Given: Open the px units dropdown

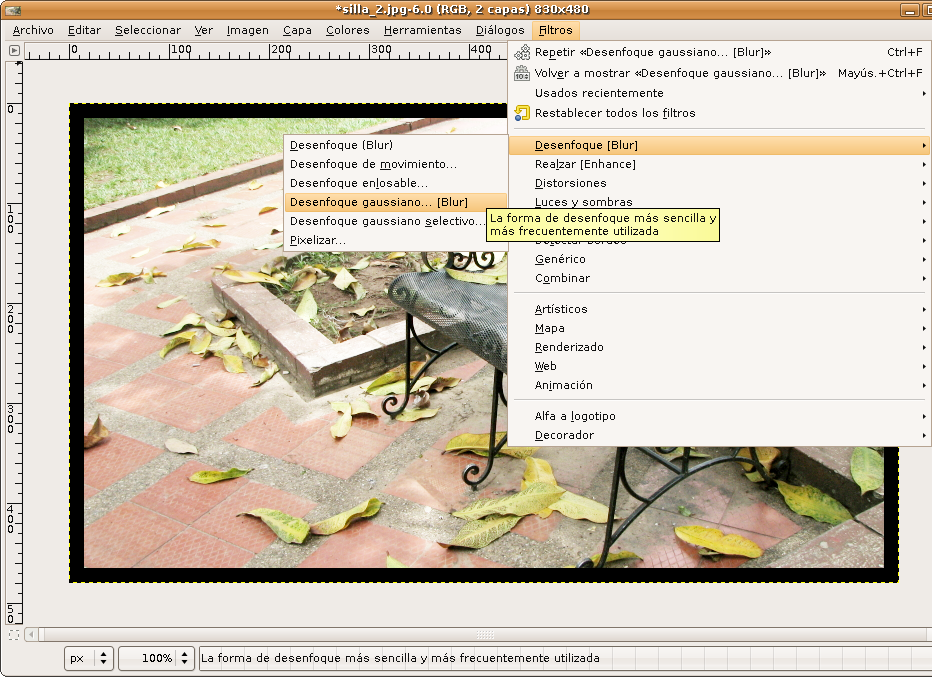Looking at the screenshot, I should 89,658.
